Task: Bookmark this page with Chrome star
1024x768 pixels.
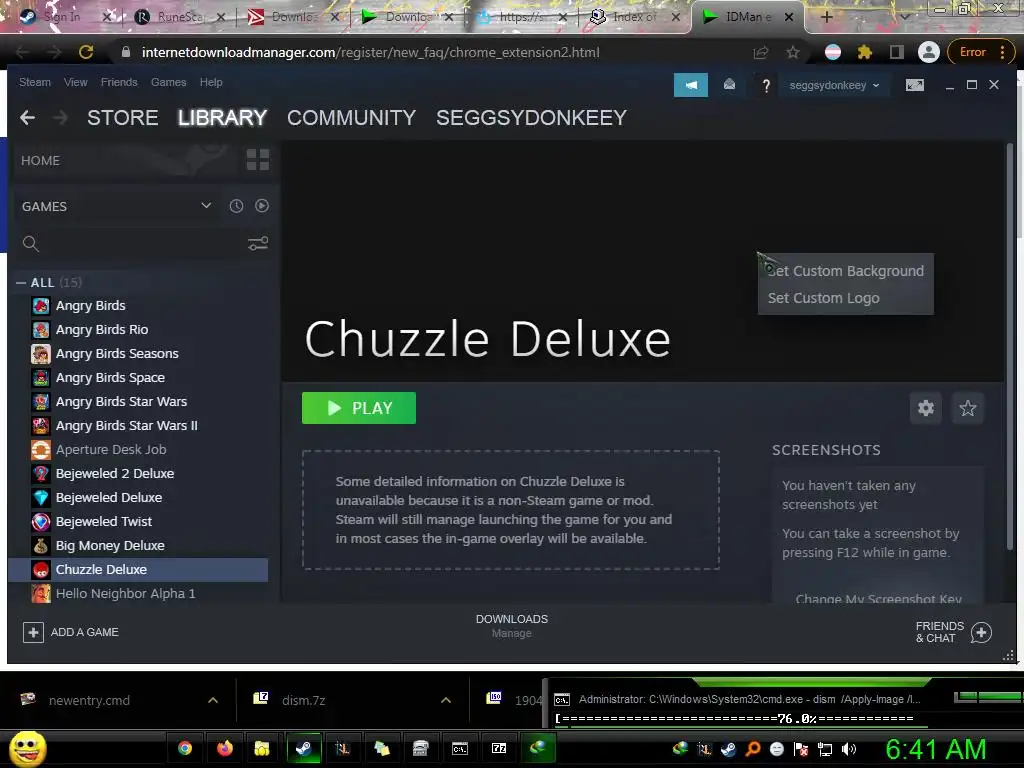Action: pyautogui.click(x=793, y=52)
